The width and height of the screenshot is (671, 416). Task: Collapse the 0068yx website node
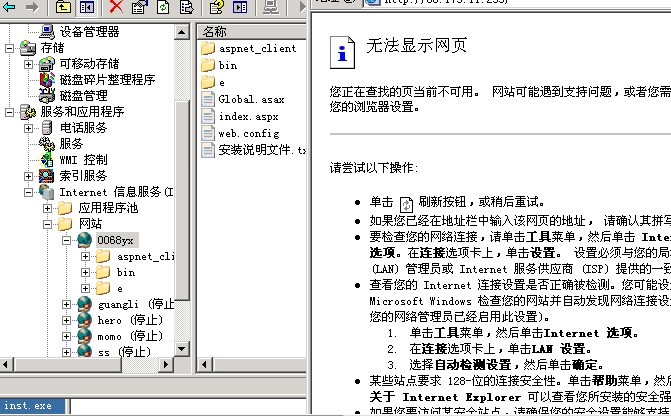click(67, 241)
